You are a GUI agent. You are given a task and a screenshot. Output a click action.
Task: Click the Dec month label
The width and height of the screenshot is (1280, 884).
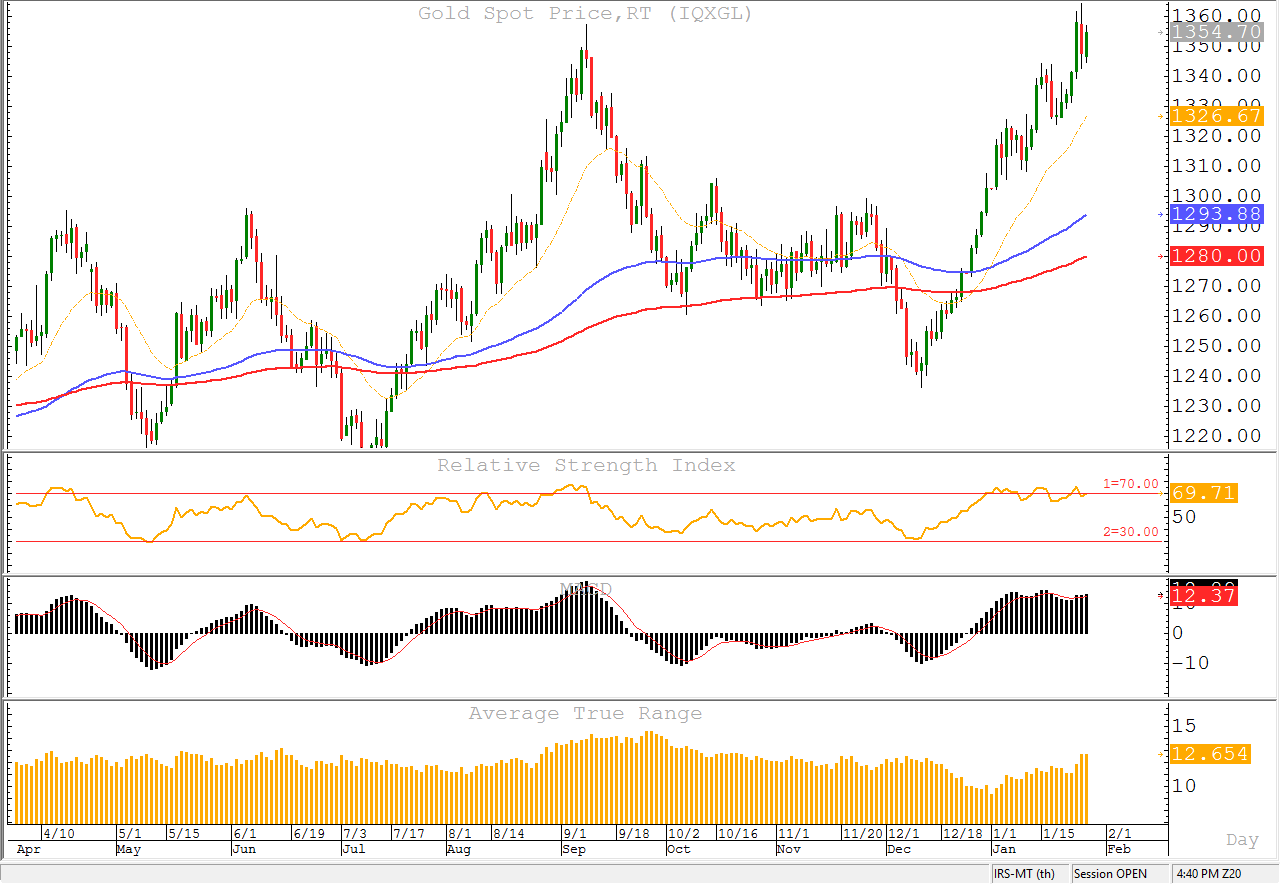(x=901, y=849)
